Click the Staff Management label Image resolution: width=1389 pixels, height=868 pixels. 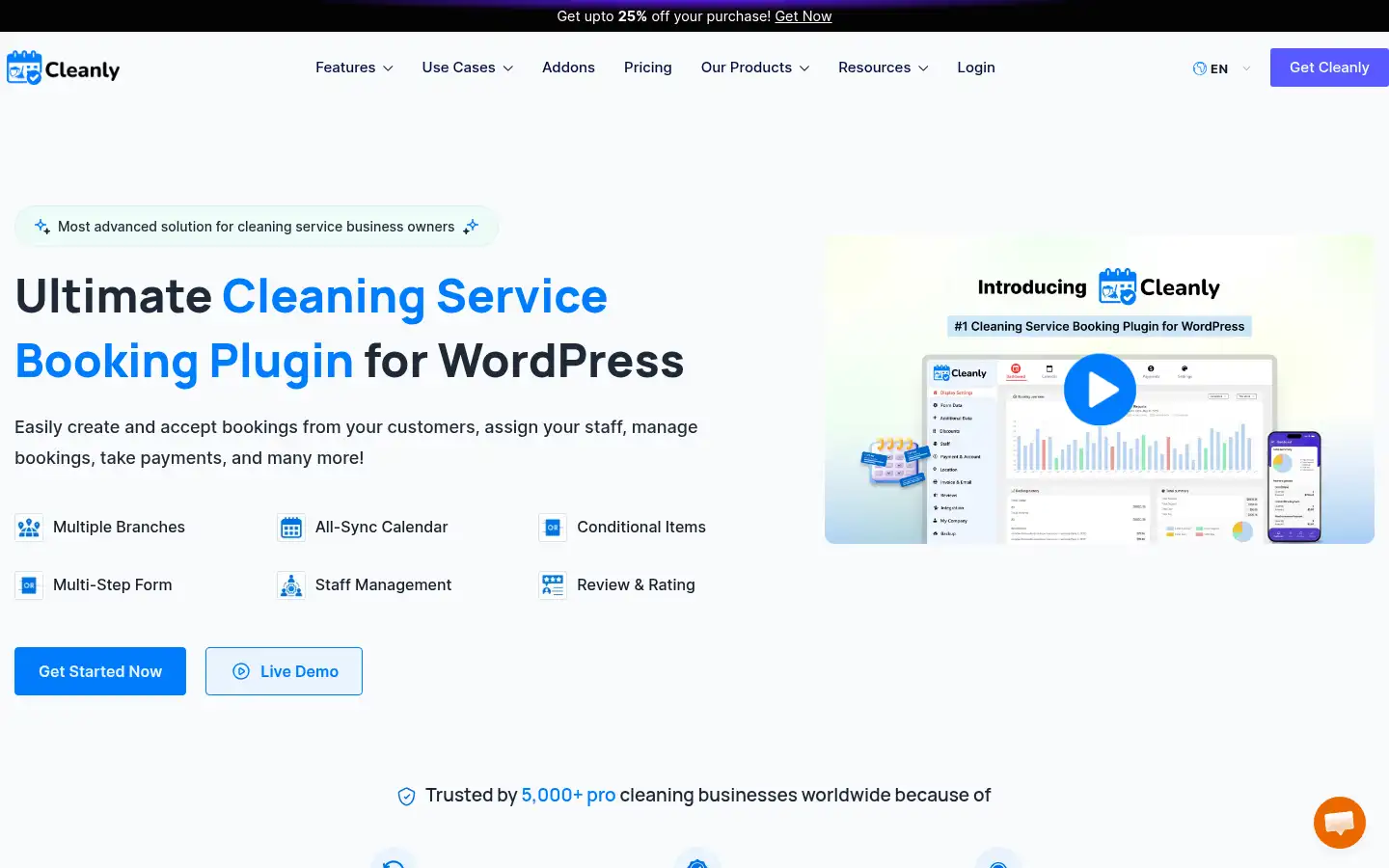click(x=383, y=584)
